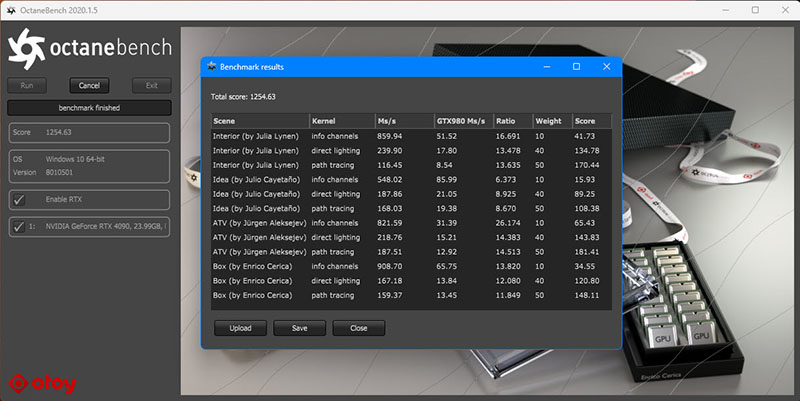Click the 148.11 score value
The width and height of the screenshot is (800, 401).
click(587, 295)
